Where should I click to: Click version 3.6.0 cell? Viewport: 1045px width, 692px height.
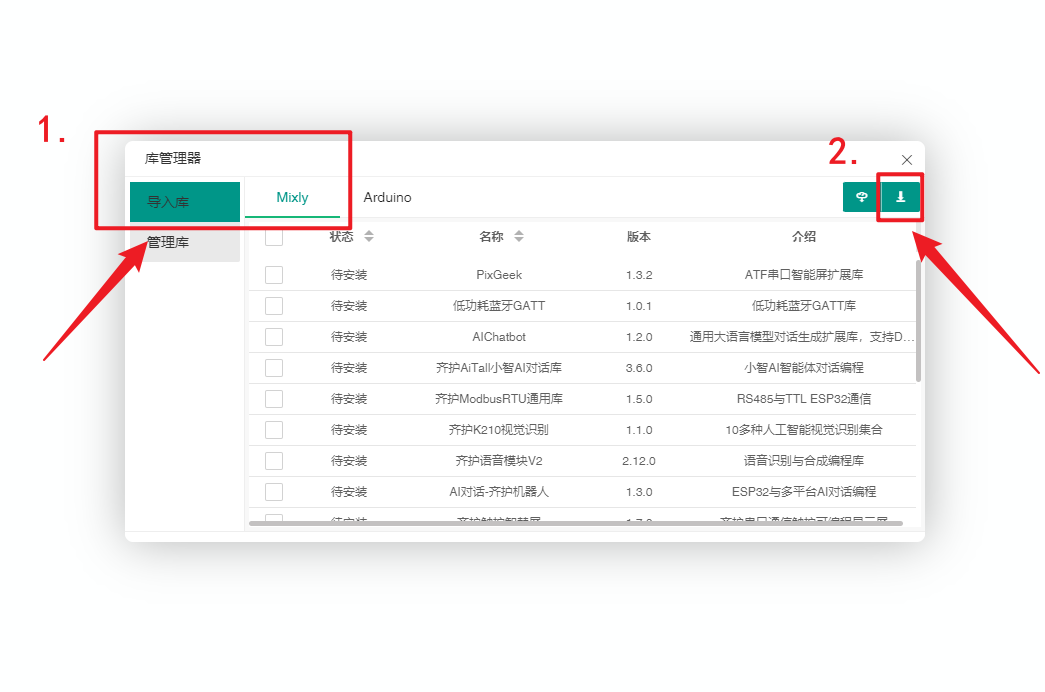[638, 368]
